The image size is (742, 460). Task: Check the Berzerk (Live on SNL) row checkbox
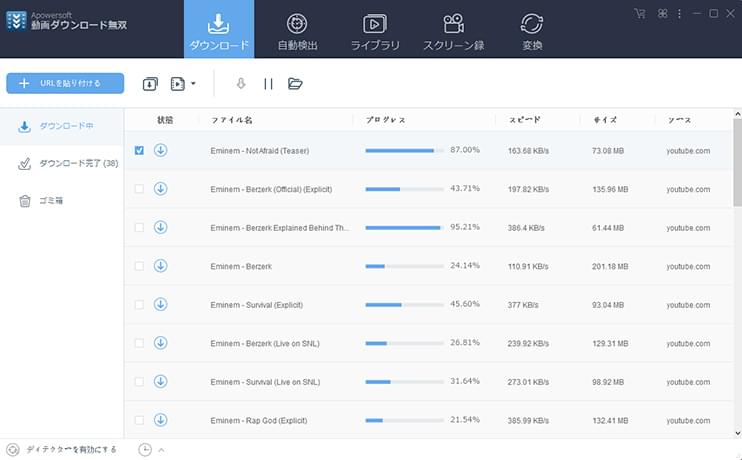pos(139,343)
